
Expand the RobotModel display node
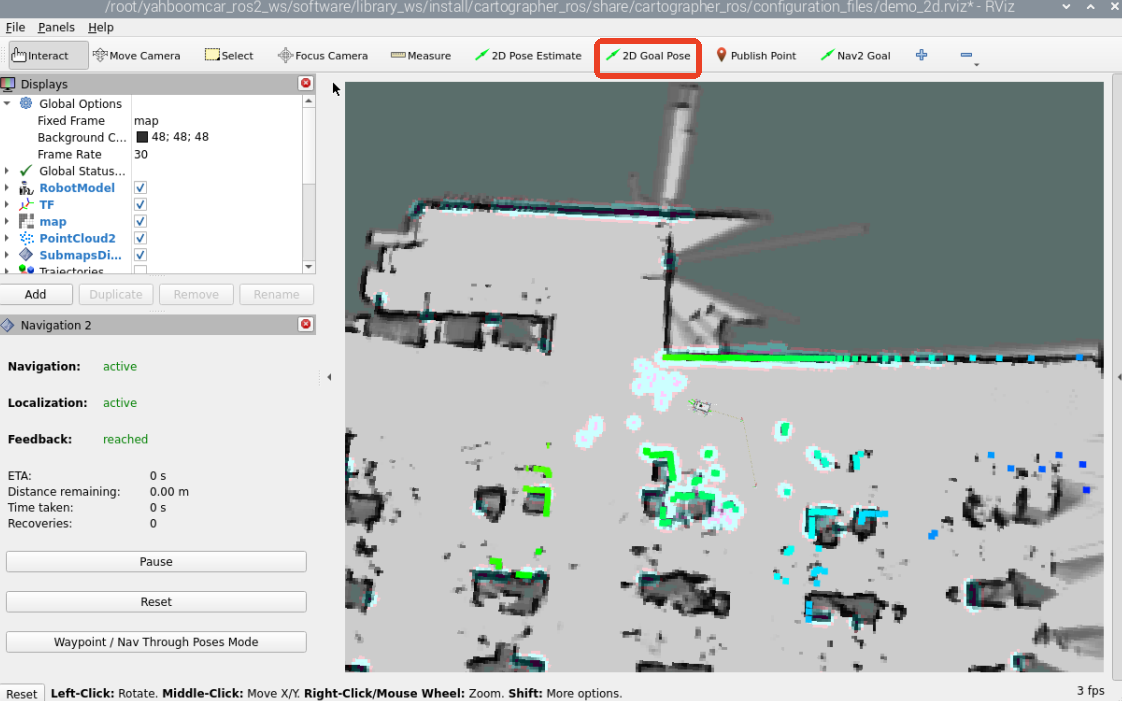7,187
